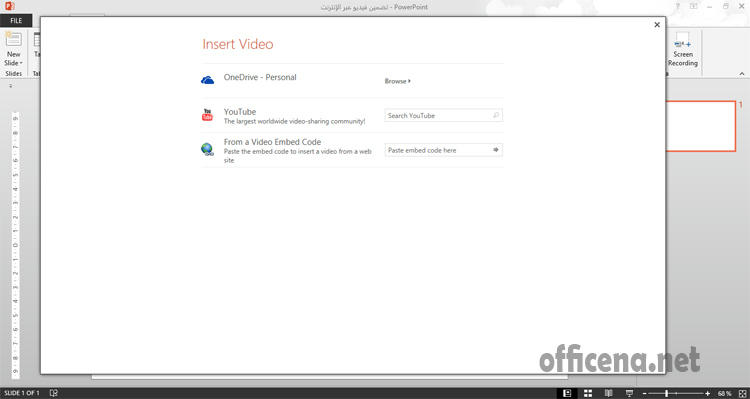Click the Paste embed code here field

443,150
